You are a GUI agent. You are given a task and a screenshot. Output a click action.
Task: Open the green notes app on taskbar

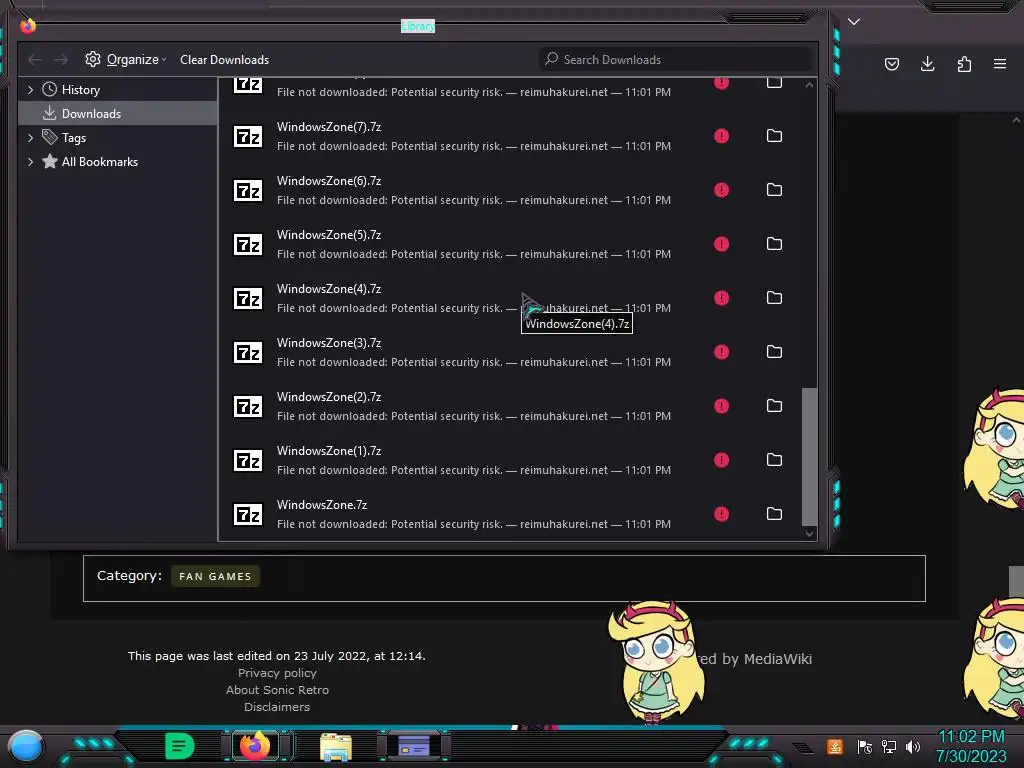pos(180,746)
